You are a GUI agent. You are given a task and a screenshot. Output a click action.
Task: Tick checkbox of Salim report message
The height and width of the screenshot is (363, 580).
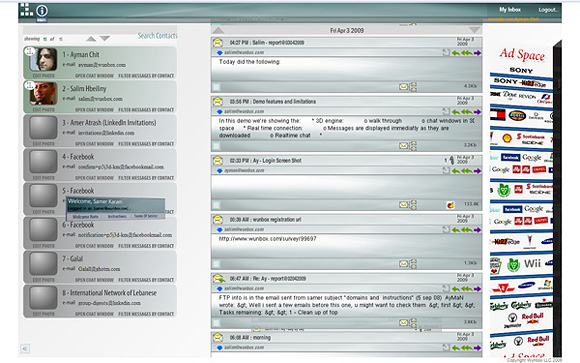tap(217, 87)
